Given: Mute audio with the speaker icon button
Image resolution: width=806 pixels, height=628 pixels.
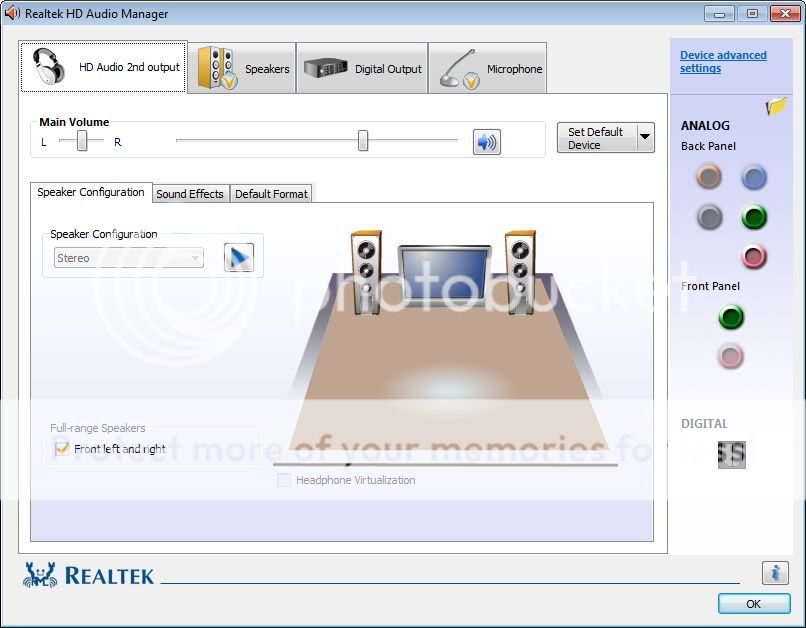Looking at the screenshot, I should pos(486,142).
